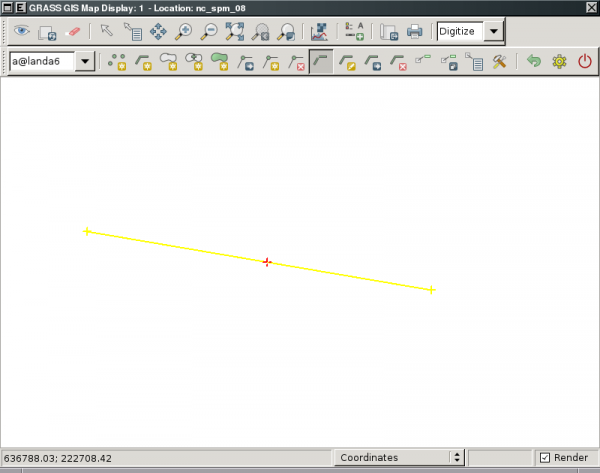Click the Edit line/boundary tool button

pyautogui.click(x=322, y=62)
